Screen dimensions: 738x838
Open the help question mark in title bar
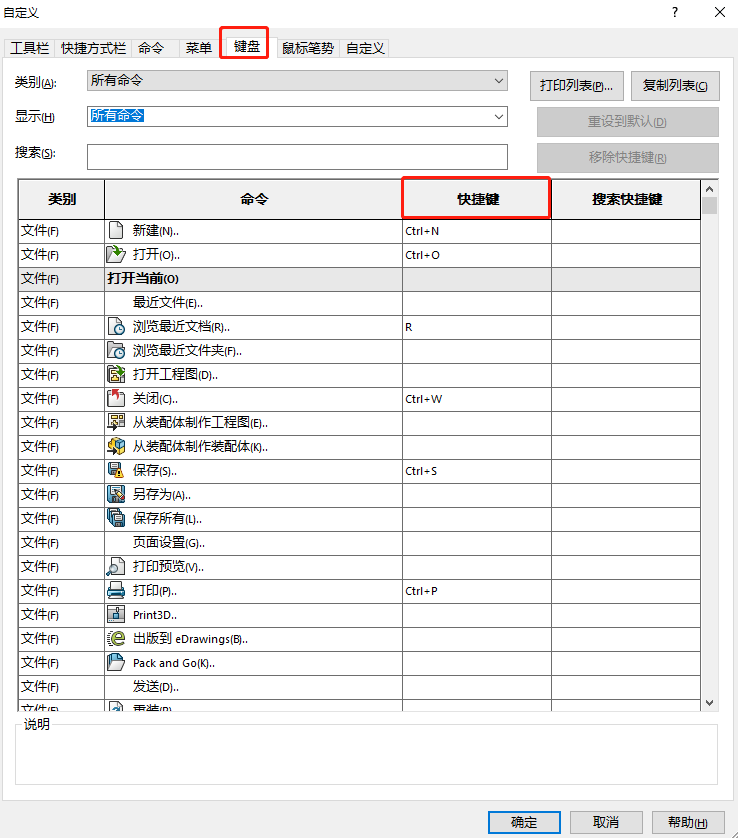click(675, 12)
